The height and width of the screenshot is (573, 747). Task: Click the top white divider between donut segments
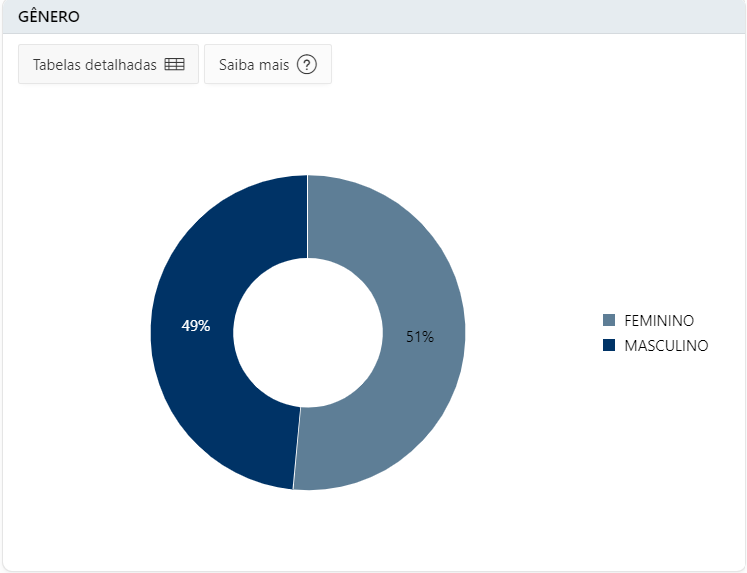[x=308, y=217]
